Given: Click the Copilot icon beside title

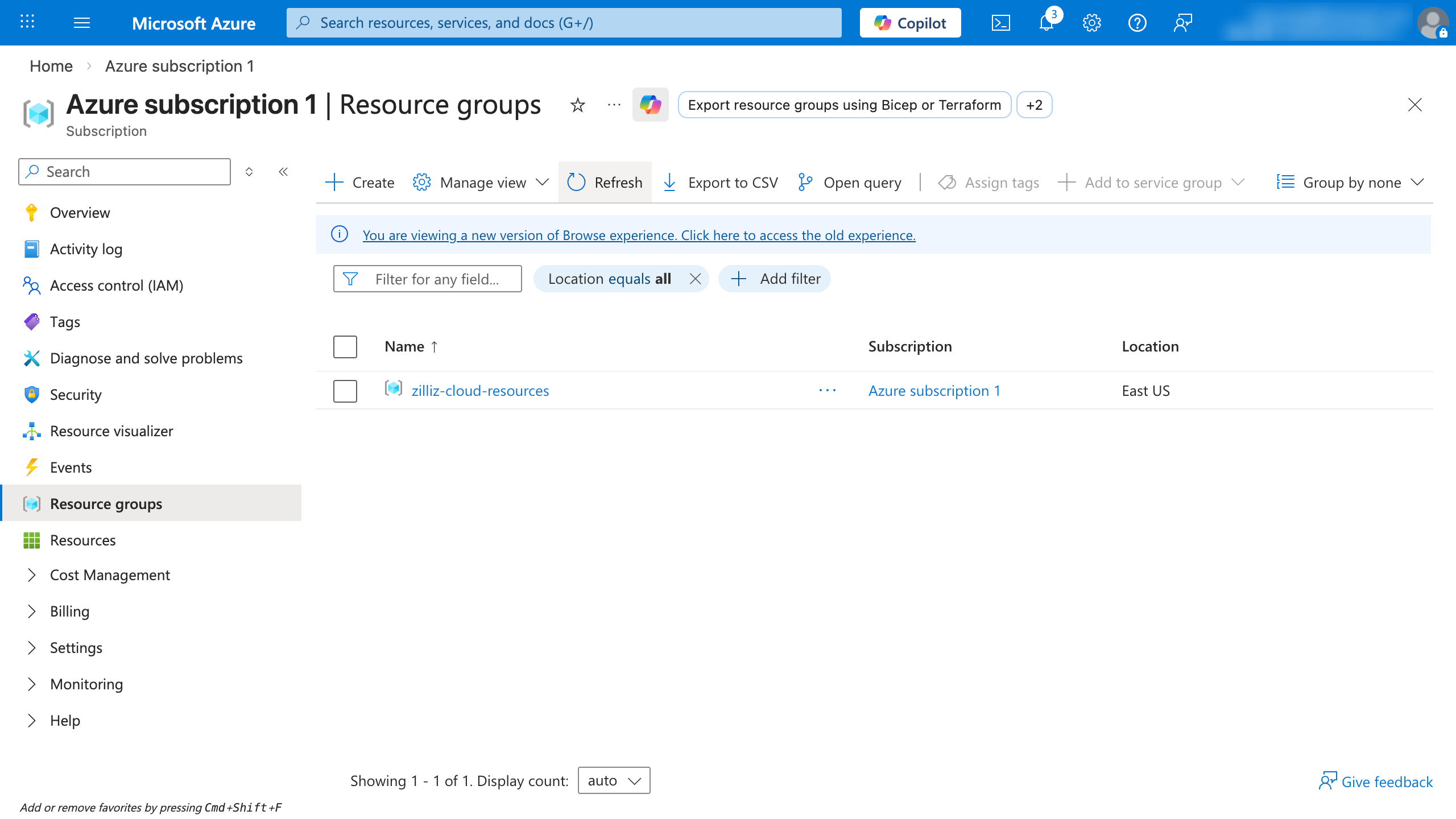Looking at the screenshot, I should (650, 105).
